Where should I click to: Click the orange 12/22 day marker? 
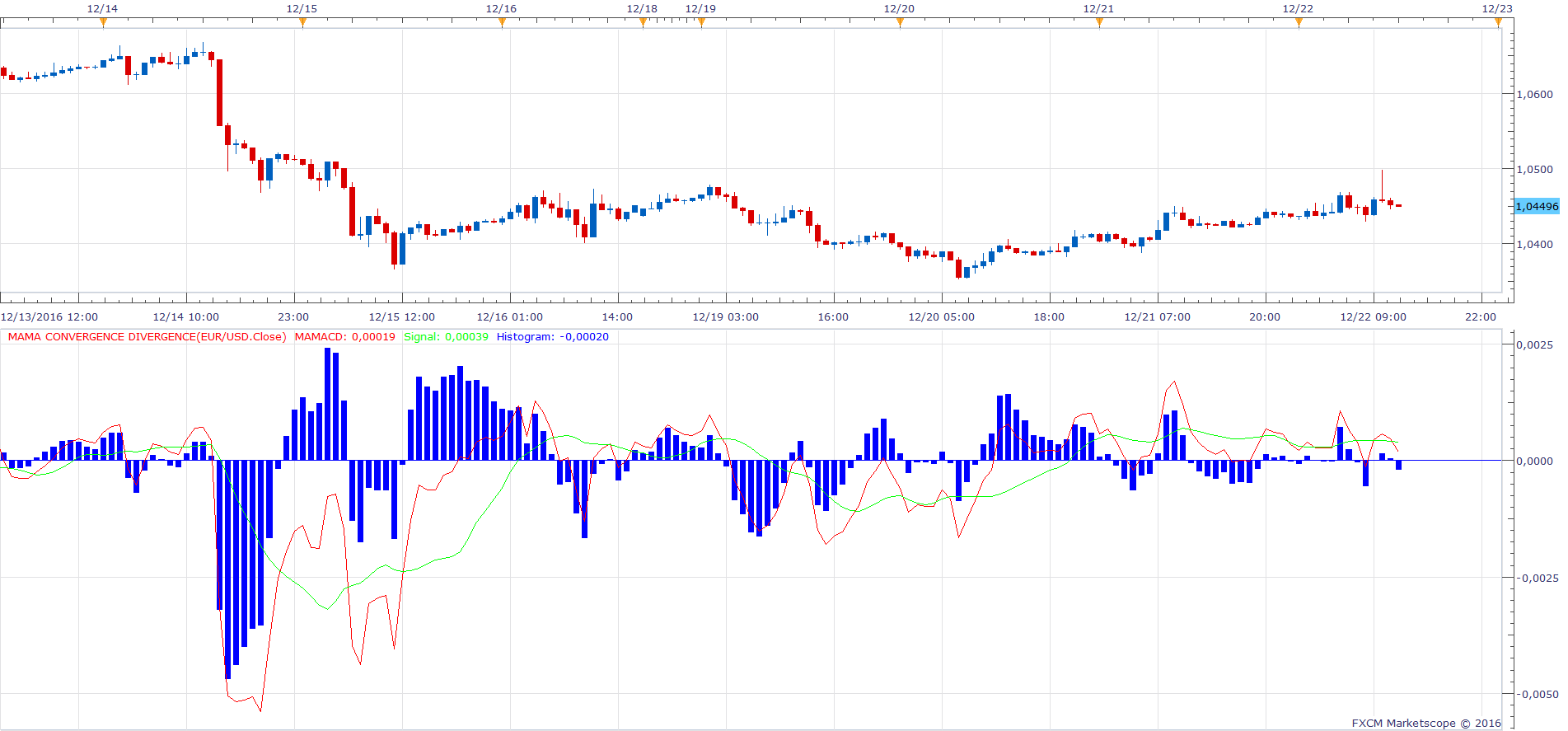[1299, 22]
